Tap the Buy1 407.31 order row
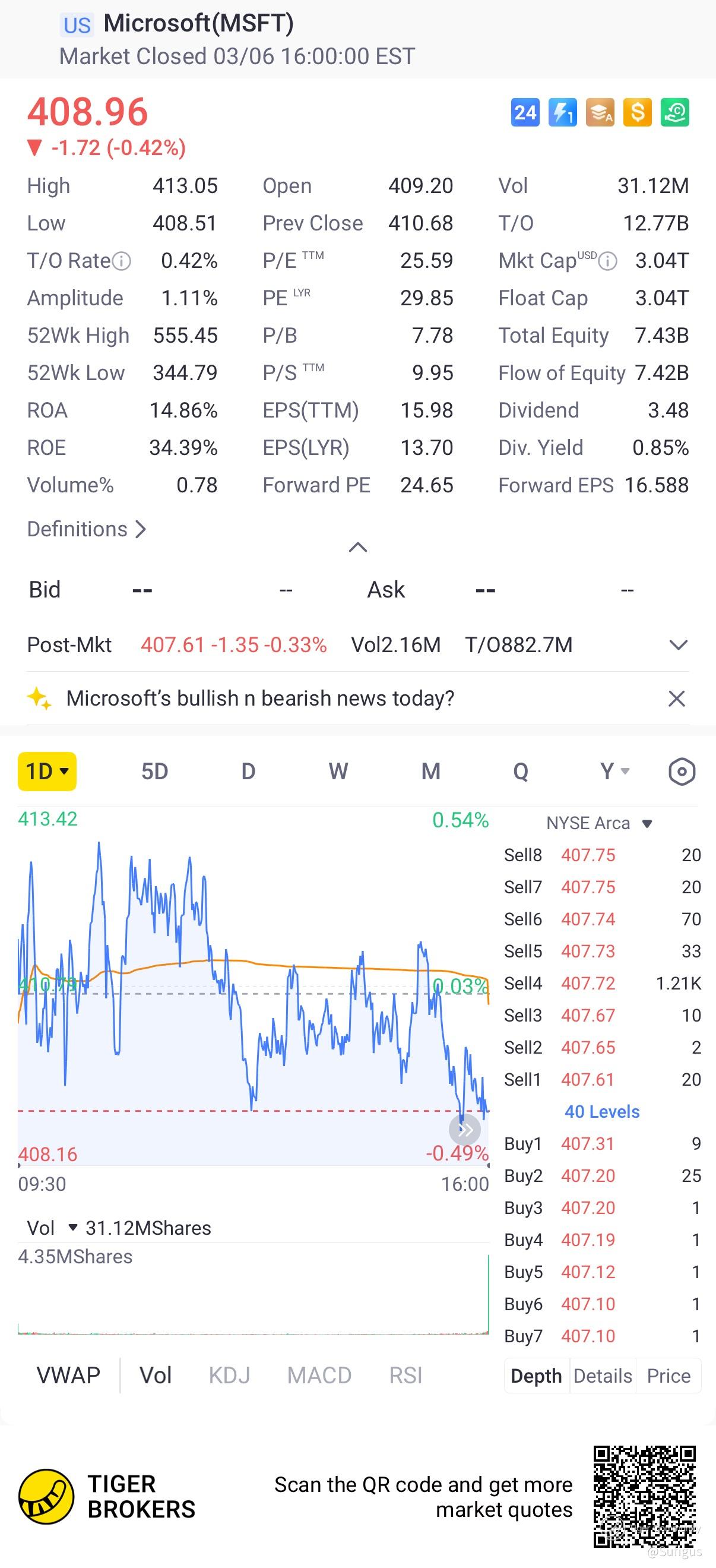 (602, 1144)
